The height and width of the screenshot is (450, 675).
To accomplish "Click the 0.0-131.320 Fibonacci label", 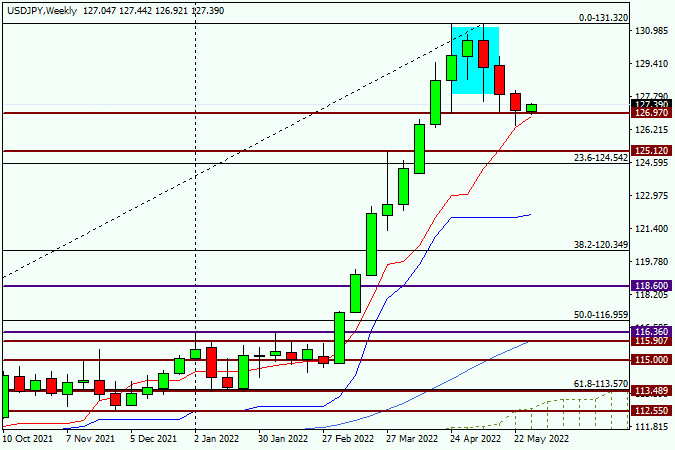I will (603, 18).
